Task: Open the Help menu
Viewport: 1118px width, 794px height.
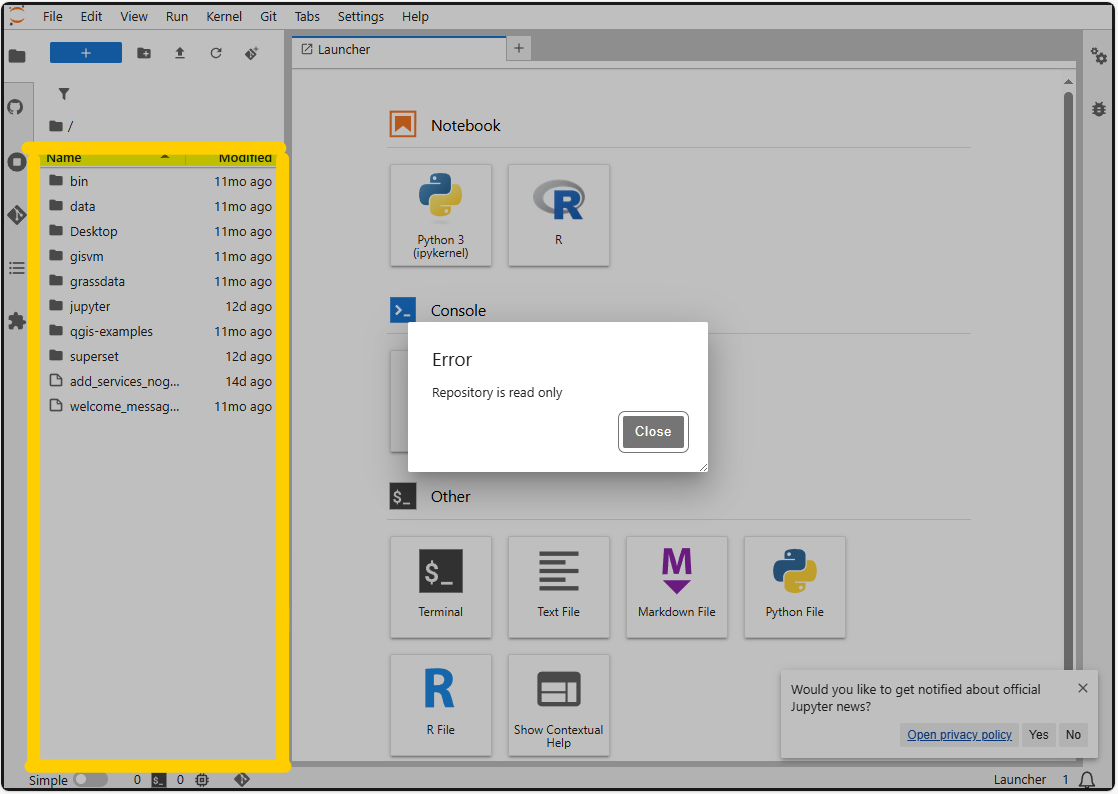Action: (415, 16)
